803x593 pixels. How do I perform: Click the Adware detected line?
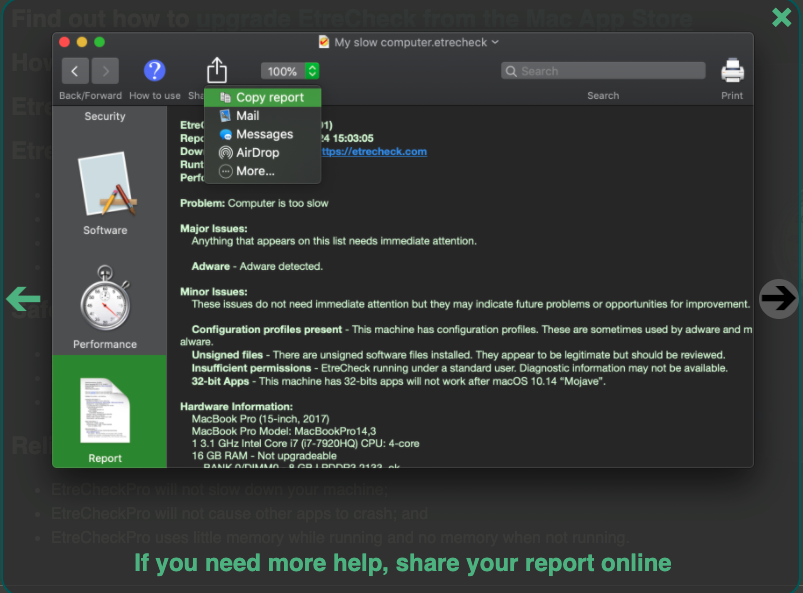pos(257,266)
